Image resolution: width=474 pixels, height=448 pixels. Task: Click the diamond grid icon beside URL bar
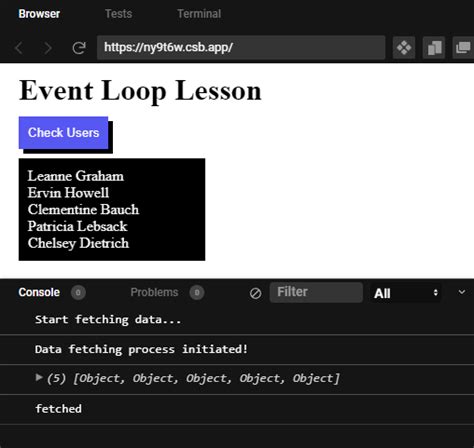(404, 48)
